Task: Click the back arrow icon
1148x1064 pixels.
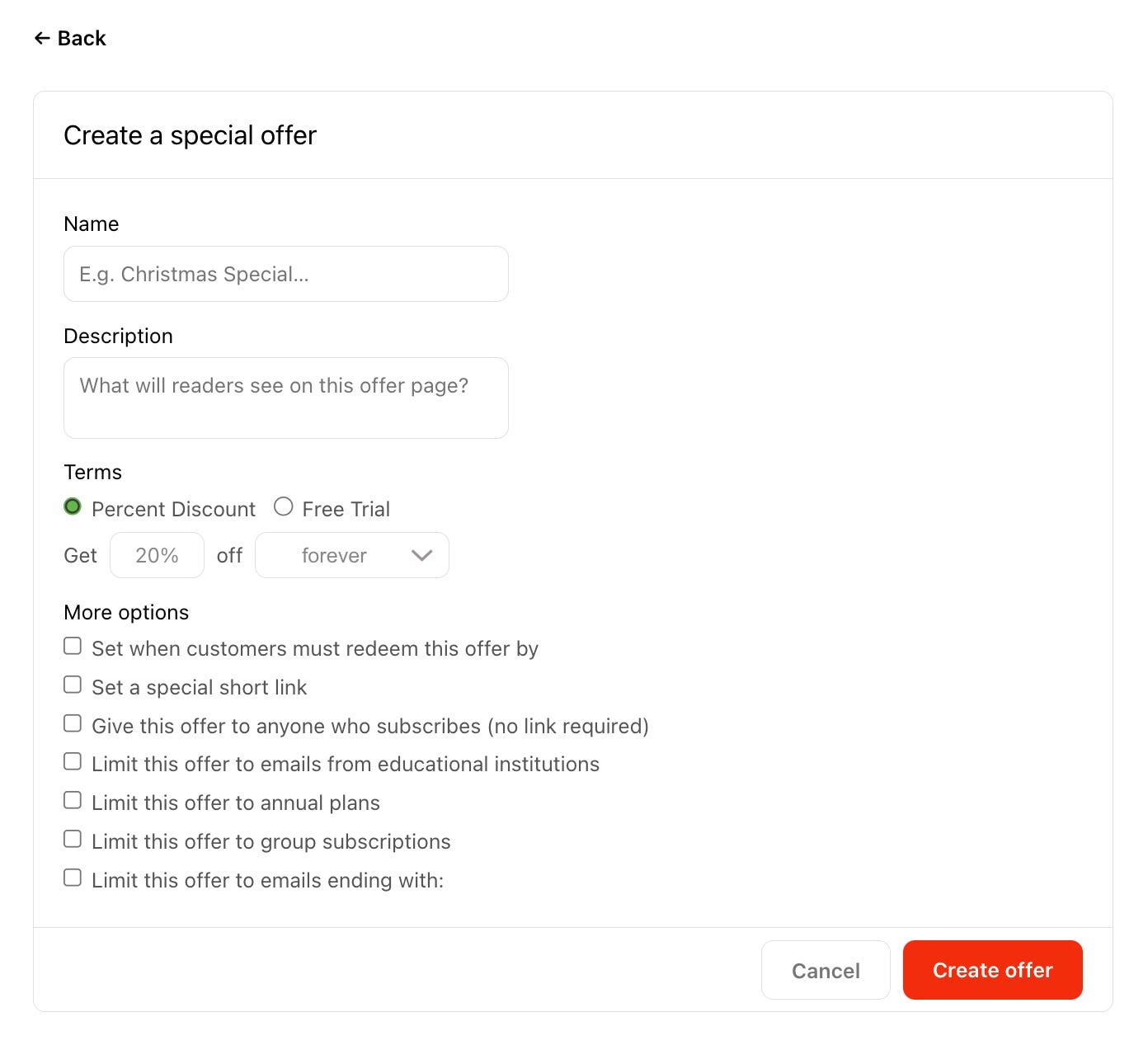Action: point(42,38)
